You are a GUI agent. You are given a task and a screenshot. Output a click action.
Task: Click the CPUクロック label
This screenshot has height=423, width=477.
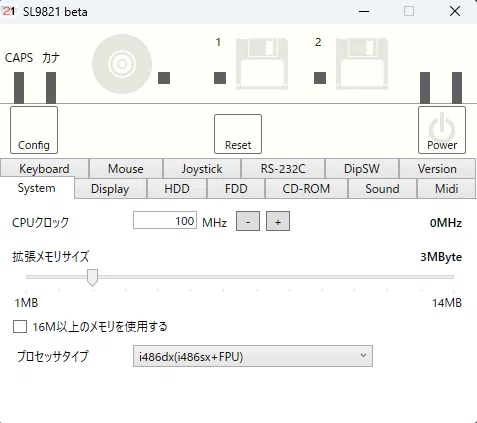(40, 222)
